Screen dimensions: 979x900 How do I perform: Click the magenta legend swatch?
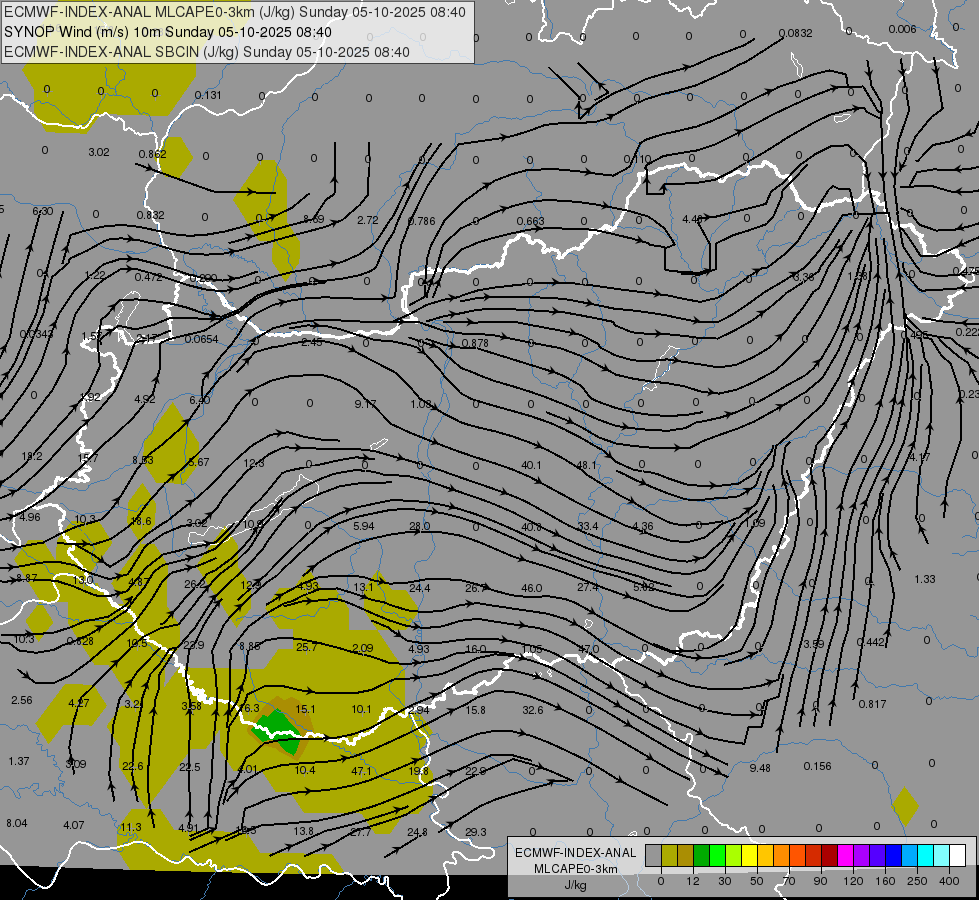click(x=846, y=856)
